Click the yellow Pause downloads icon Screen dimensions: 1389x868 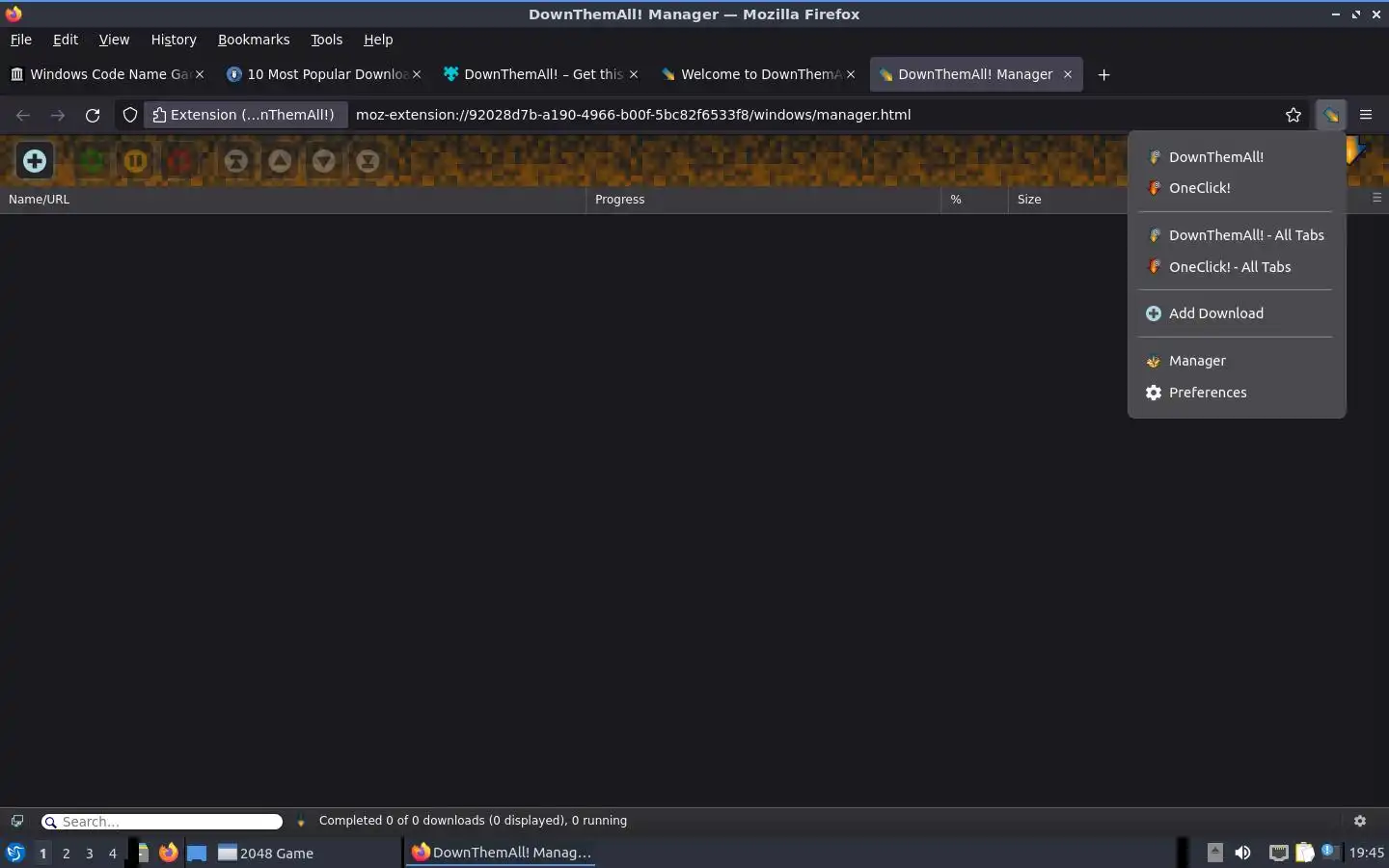pyautogui.click(x=135, y=161)
